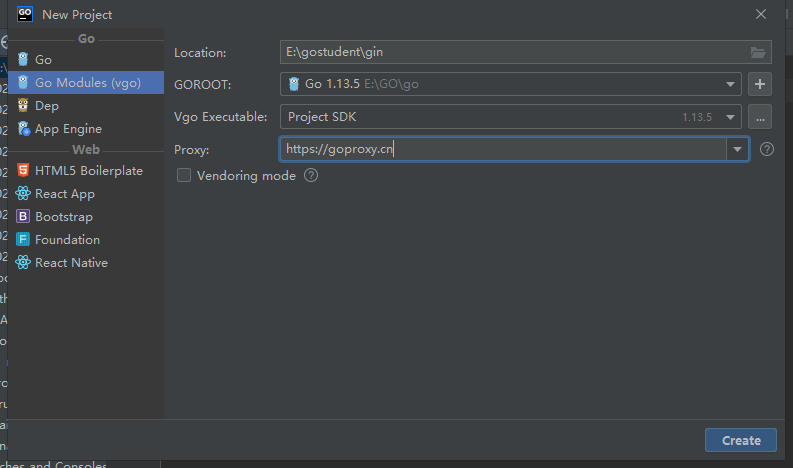
Task: Click the Go Modules gopher icon
Action: 23,82
